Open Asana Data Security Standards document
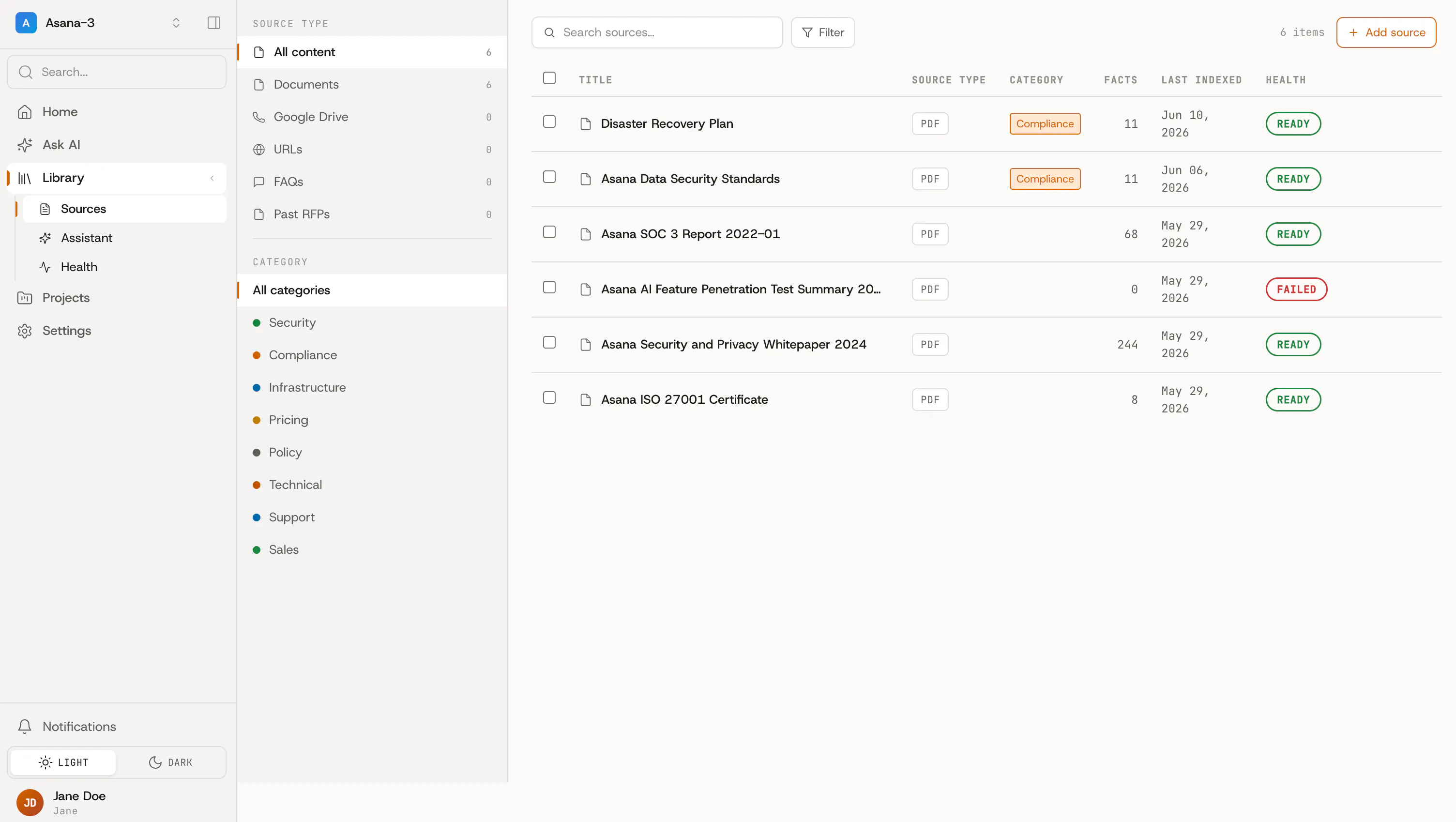Viewport: 1456px width, 822px height. (690, 179)
